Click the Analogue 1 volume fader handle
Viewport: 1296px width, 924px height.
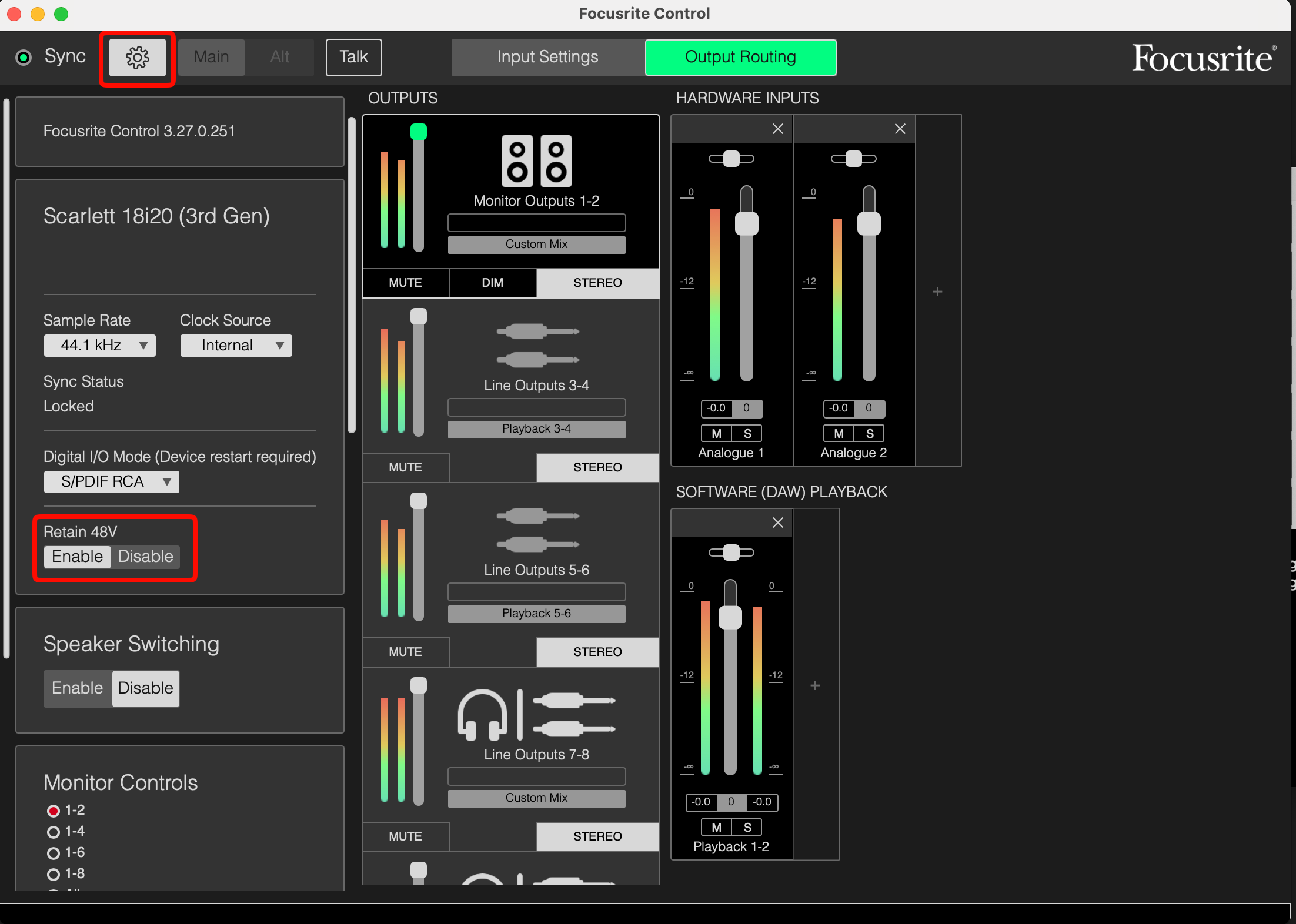747,224
